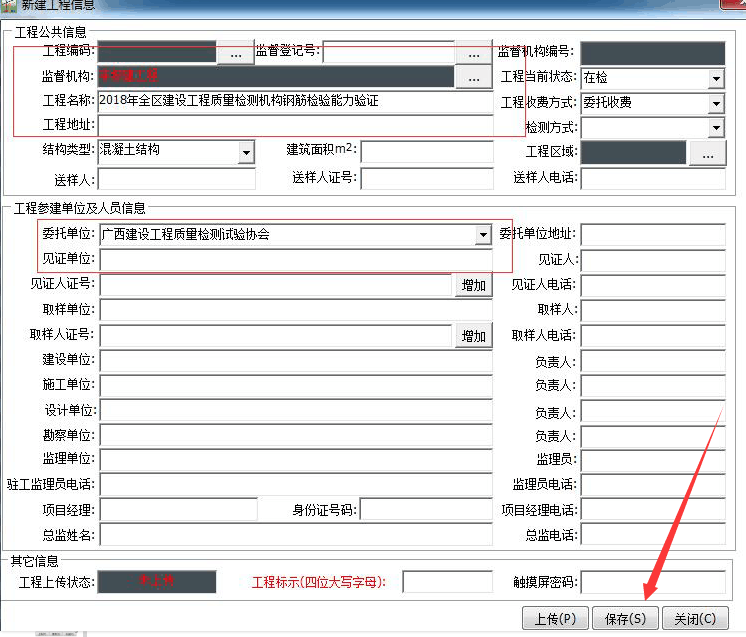The image size is (746, 637).
Task: Click 增加 button beside 取样人证号
Action: click(474, 336)
